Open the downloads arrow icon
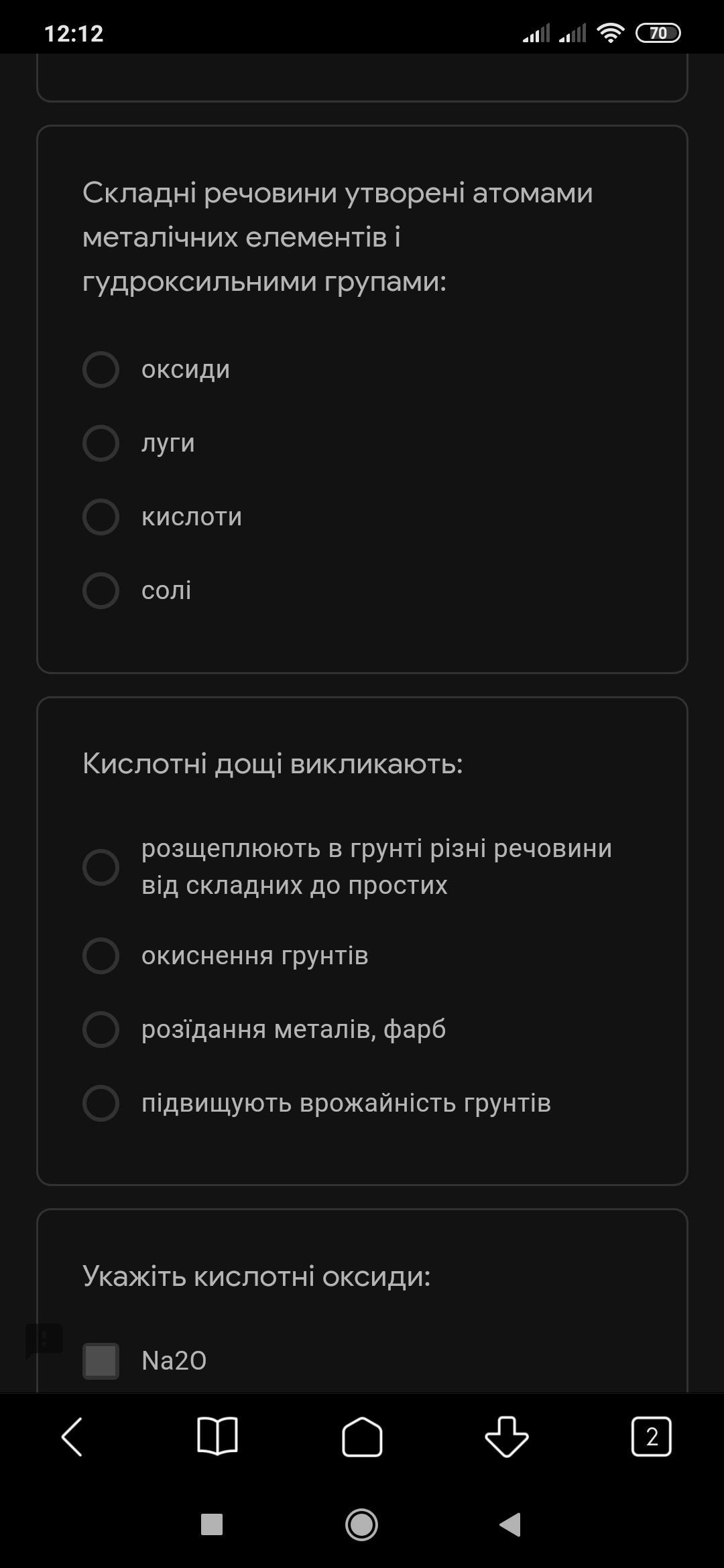724x1568 pixels. point(507,1436)
